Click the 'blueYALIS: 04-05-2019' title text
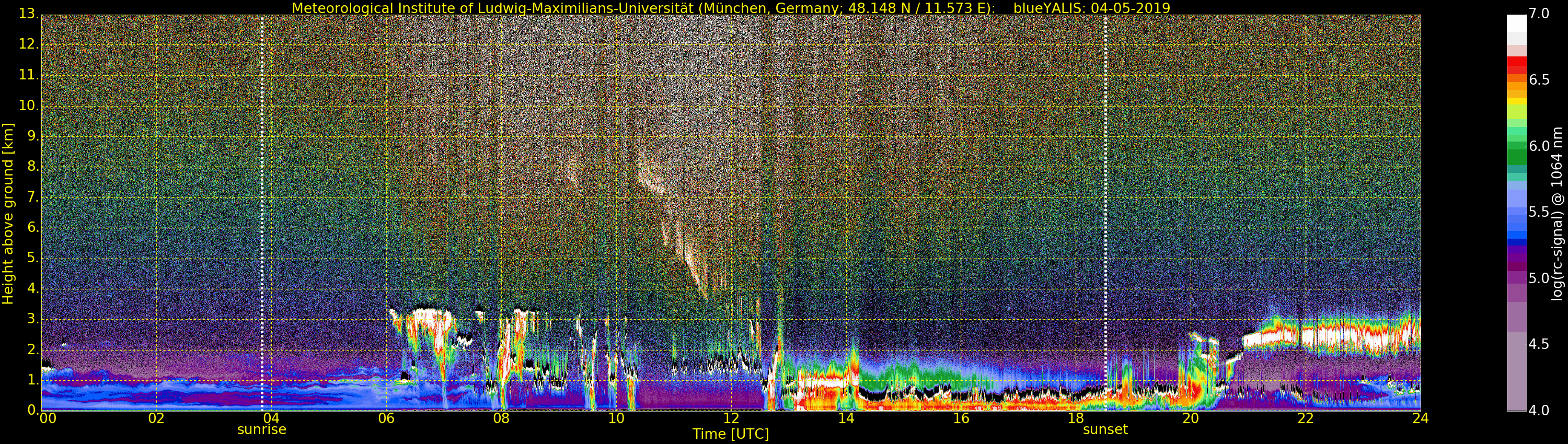Screen dimensions: 1568x444 1091,8
